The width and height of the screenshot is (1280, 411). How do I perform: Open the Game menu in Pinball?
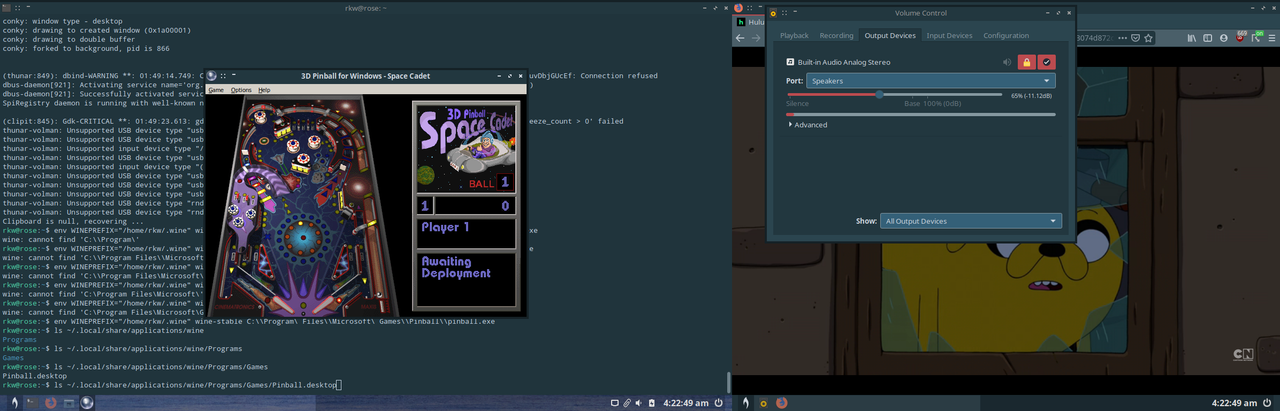(216, 90)
